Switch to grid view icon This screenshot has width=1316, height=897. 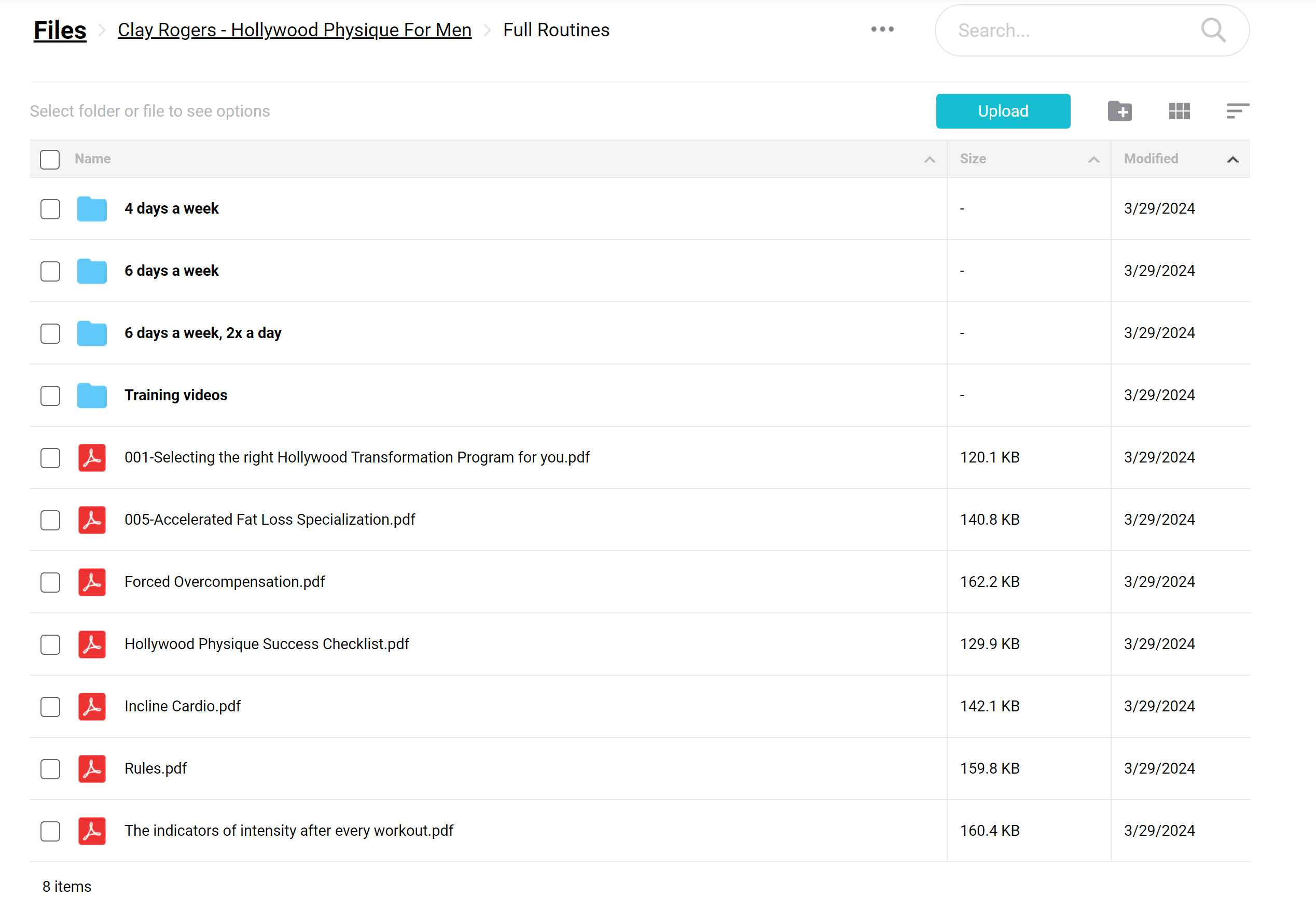[x=1179, y=111]
